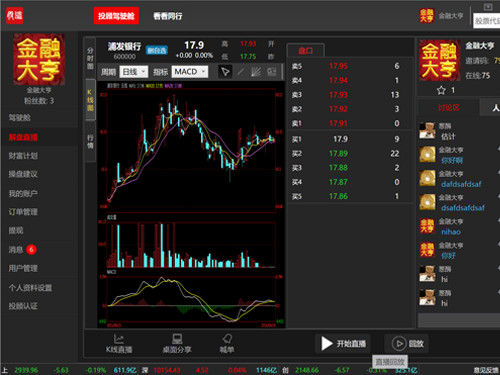This screenshot has height=375, width=500.
Task: Click 上 index value 2939.96
Action: [26, 370]
